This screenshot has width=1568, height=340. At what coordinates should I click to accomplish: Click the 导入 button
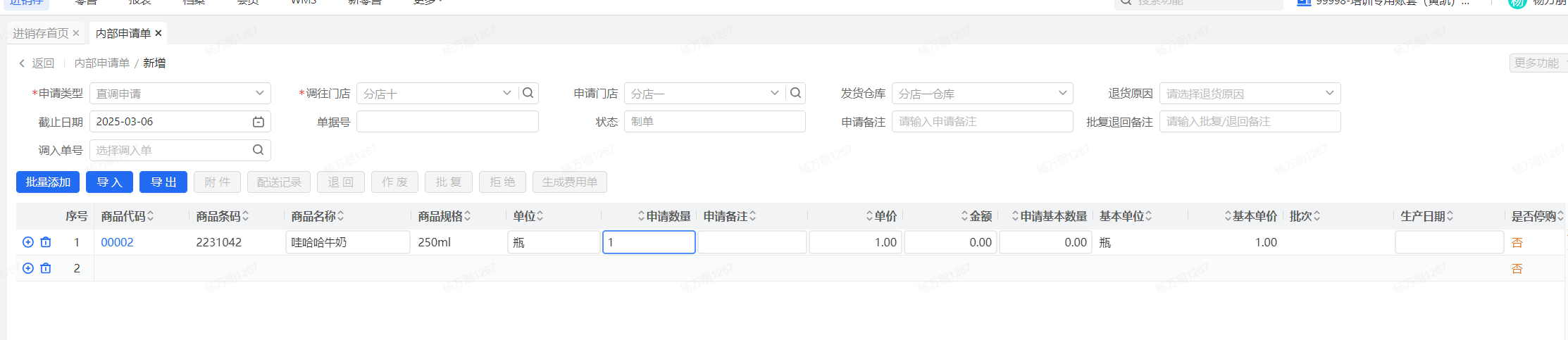tap(109, 182)
